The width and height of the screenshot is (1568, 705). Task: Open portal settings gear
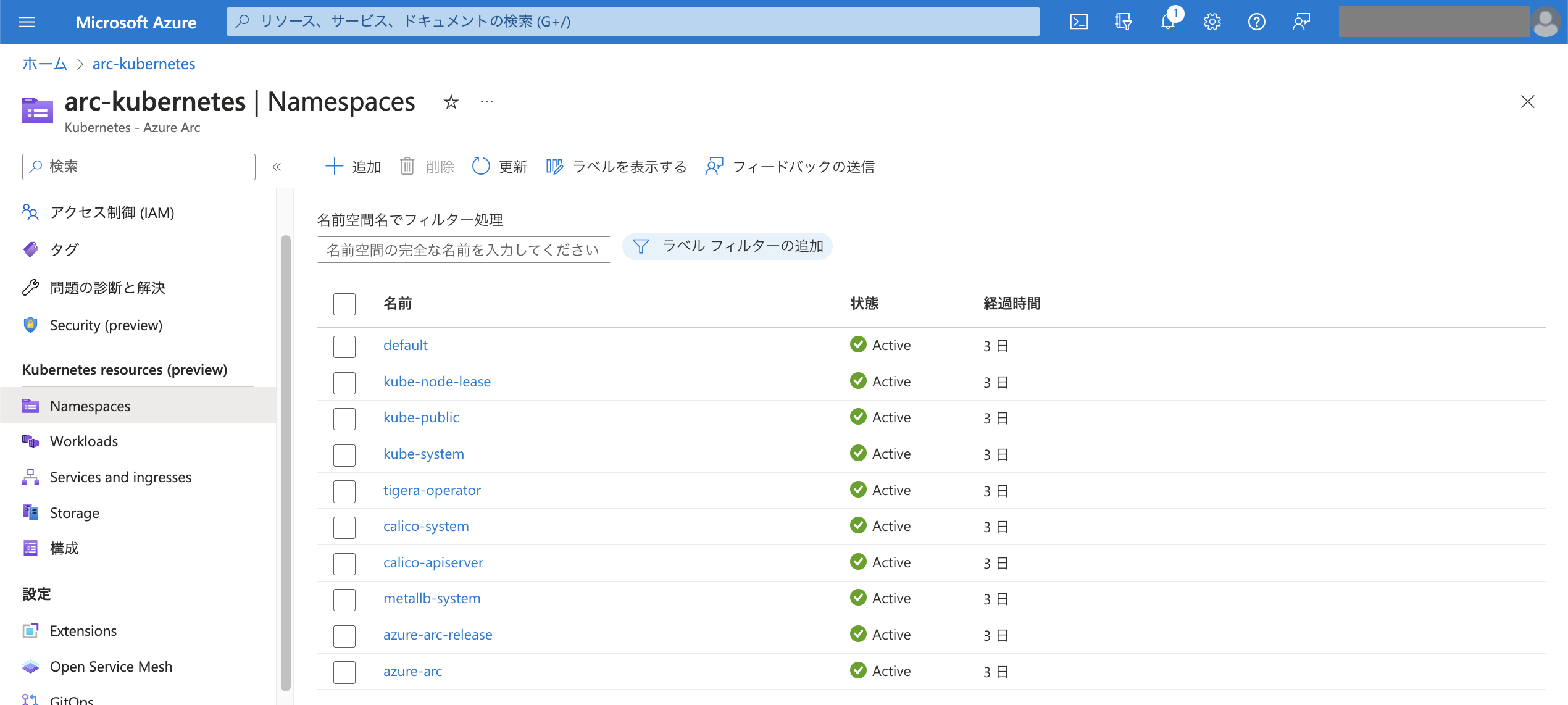(1212, 22)
